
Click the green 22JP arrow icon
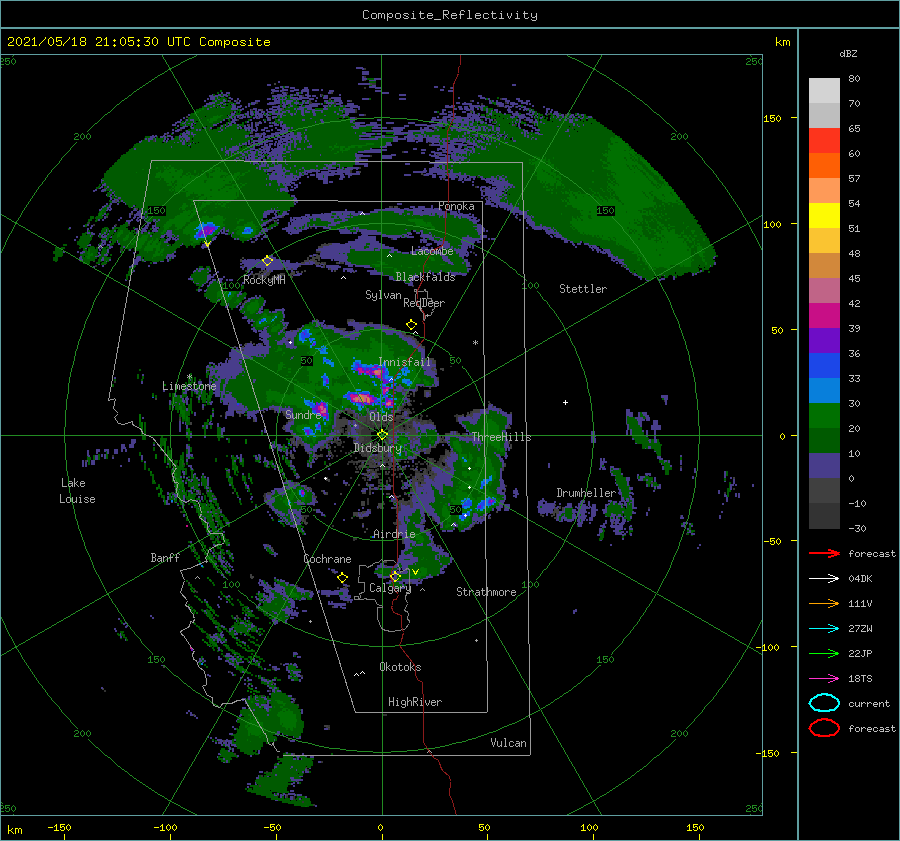tap(824, 653)
